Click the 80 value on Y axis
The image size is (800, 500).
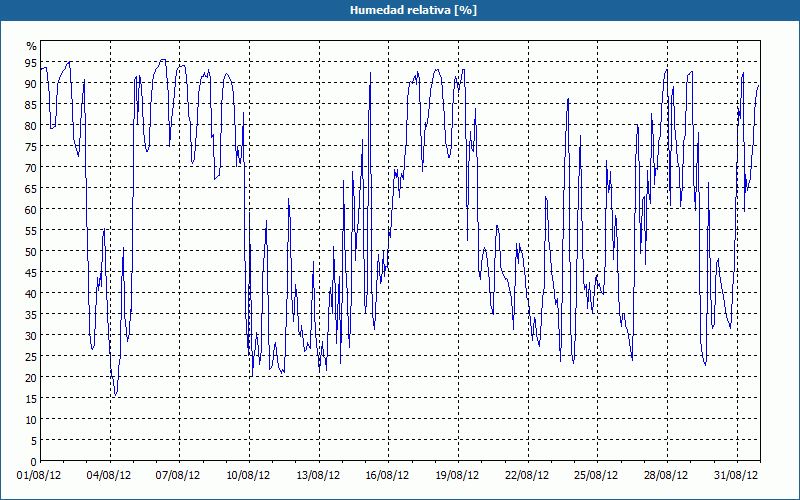(31, 126)
